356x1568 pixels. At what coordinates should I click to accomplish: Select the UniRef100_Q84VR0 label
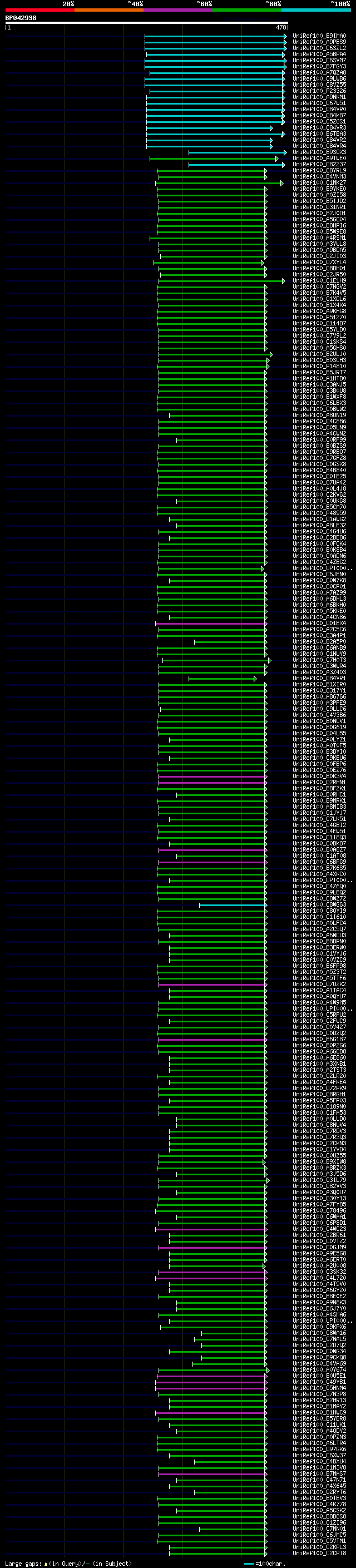click(319, 110)
